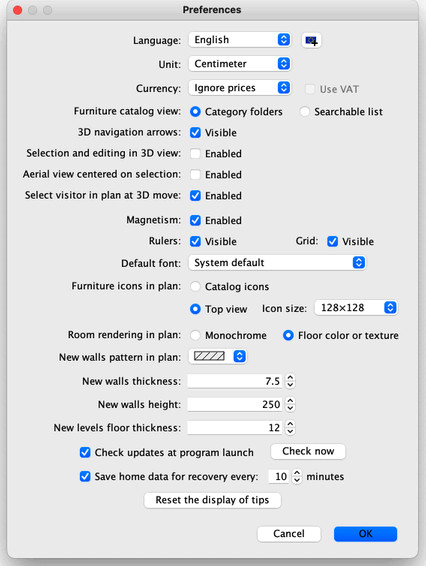The height and width of the screenshot is (566, 426).
Task: Open the Unit dropdown set to Centimeter
Action: coord(239,64)
